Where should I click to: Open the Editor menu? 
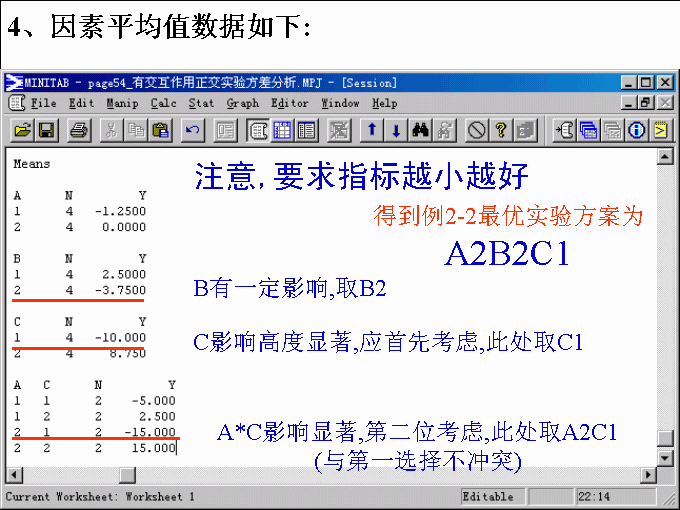click(290, 103)
